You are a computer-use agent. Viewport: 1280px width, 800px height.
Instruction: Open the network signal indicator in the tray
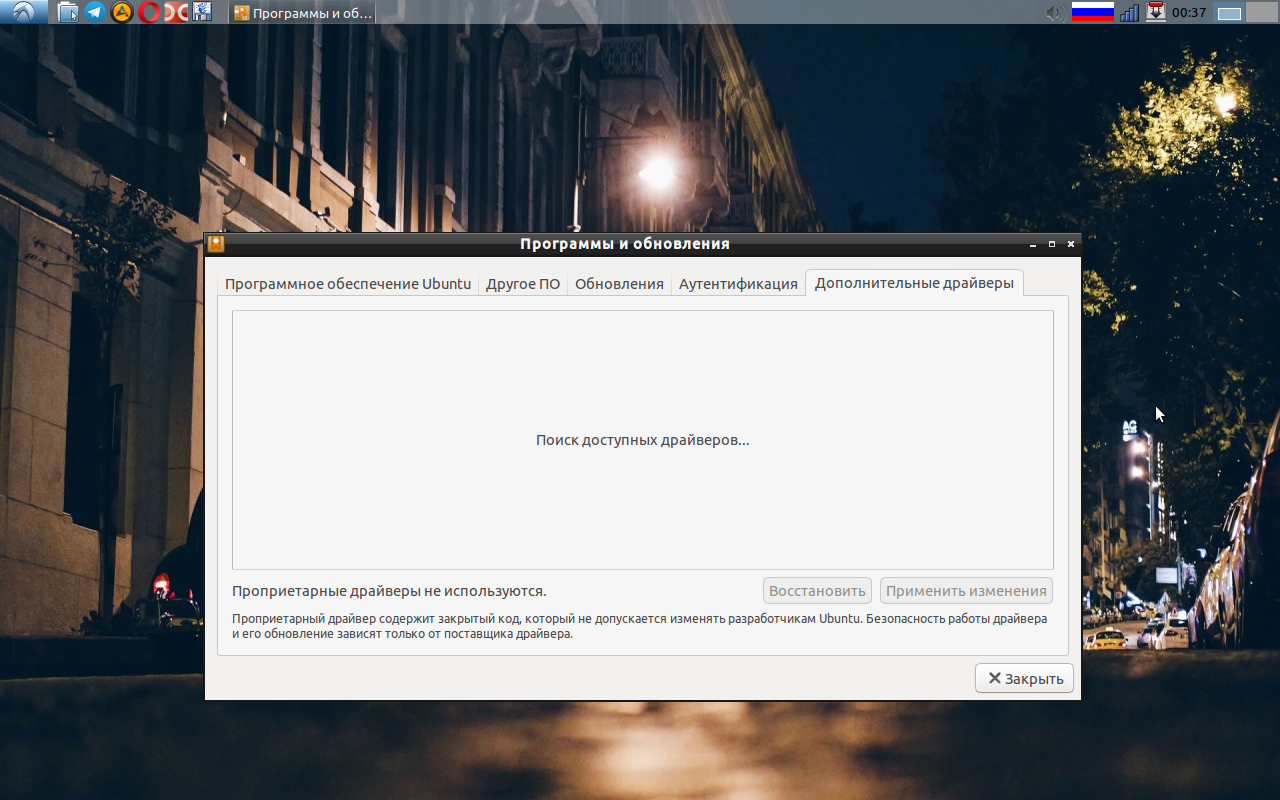click(1130, 12)
